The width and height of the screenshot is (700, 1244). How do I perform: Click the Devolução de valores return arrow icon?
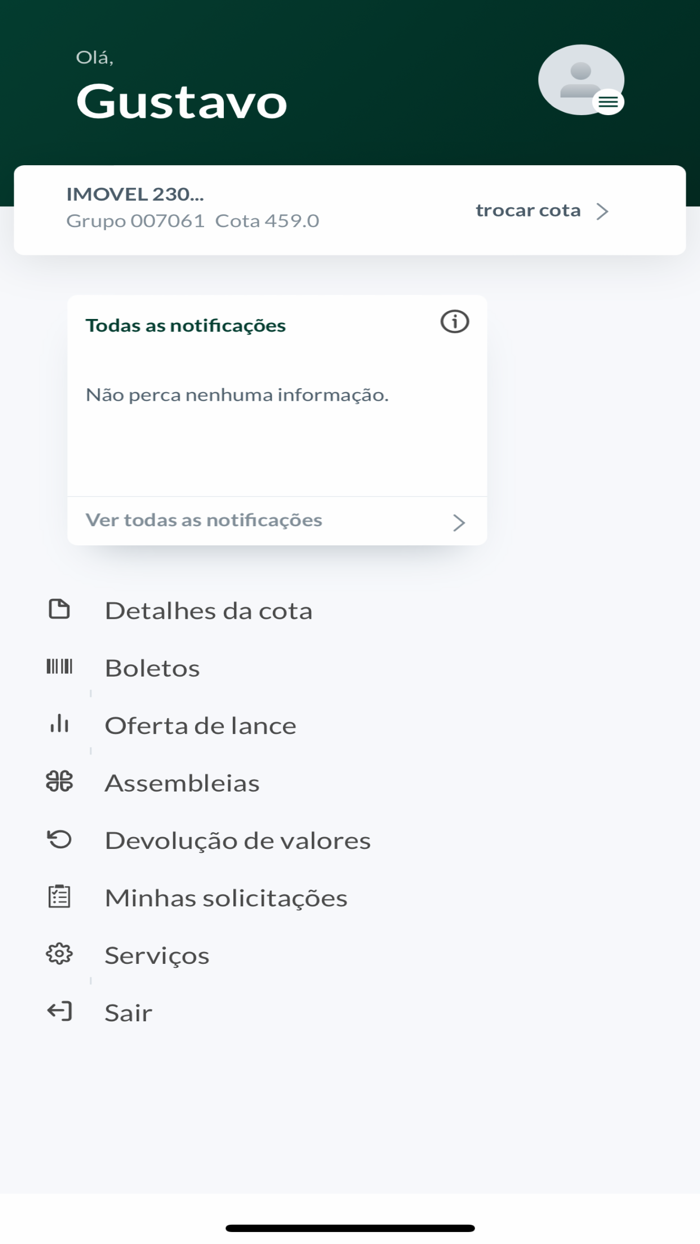60,840
